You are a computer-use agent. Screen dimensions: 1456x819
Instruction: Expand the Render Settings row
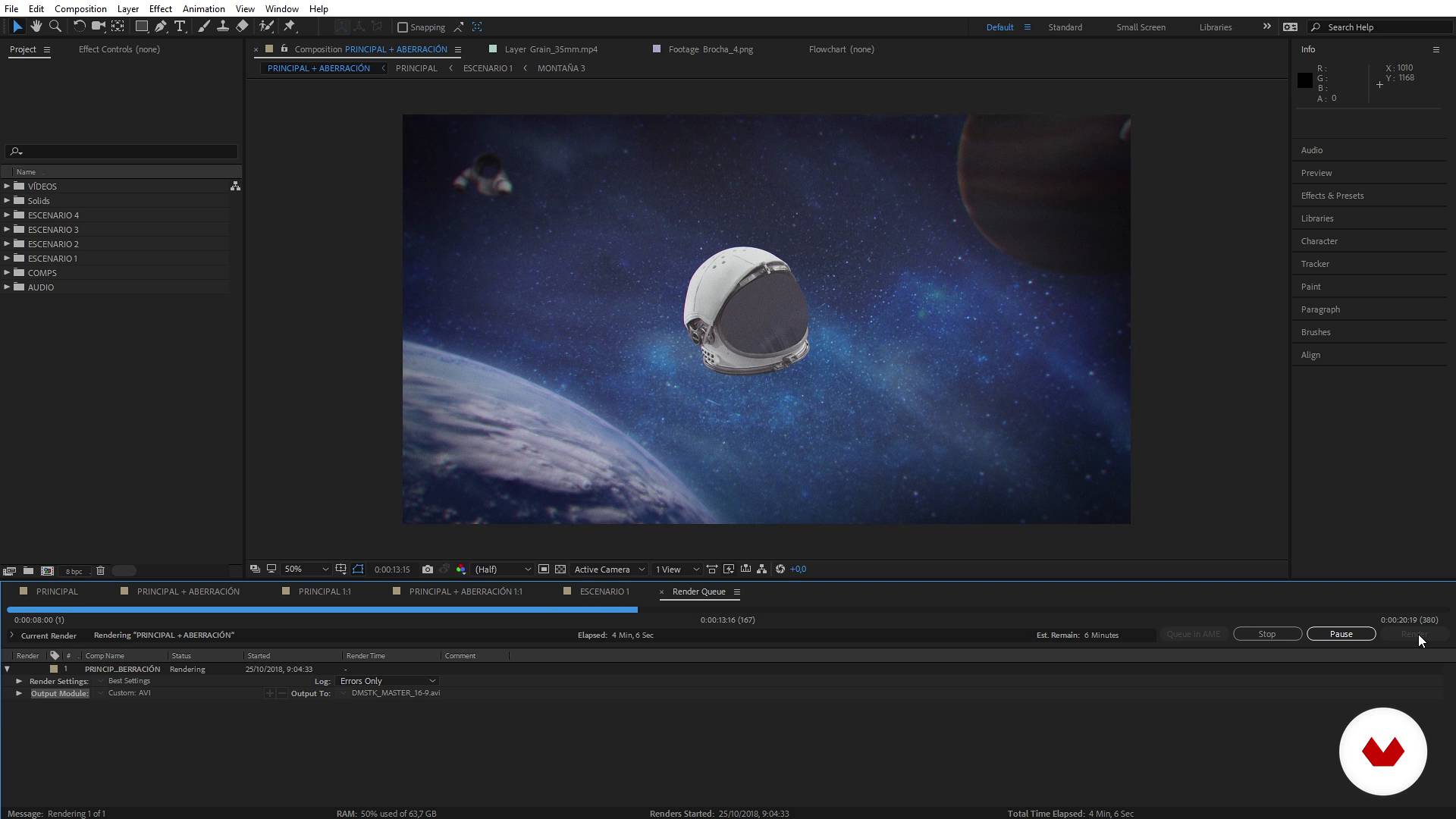19,681
